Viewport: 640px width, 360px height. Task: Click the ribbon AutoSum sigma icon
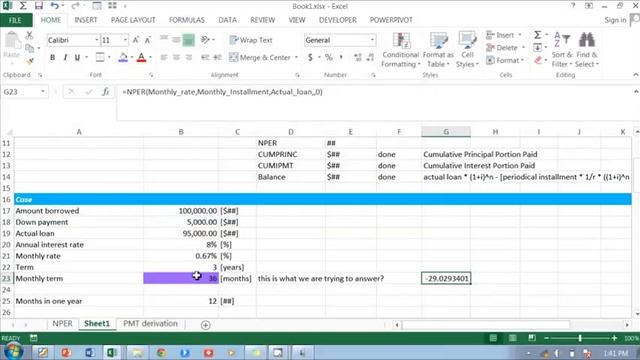coord(538,35)
